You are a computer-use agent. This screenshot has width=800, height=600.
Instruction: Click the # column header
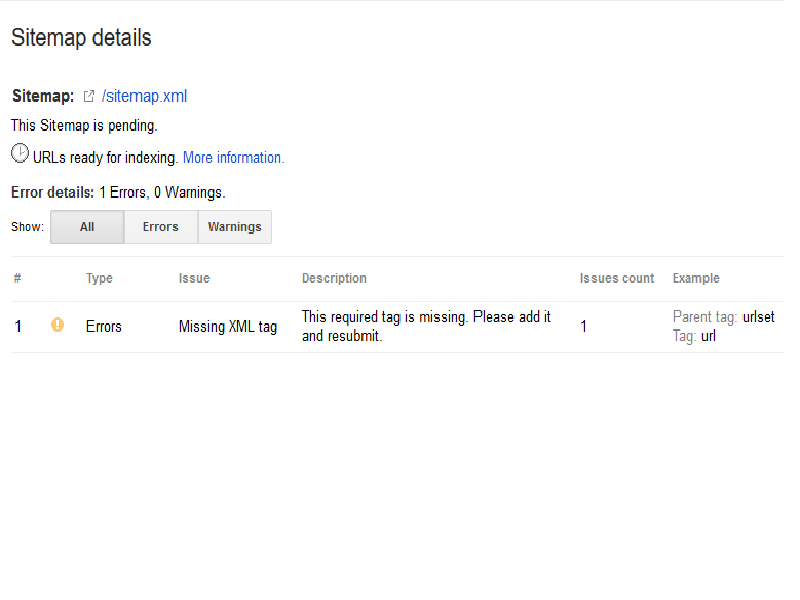[x=18, y=279]
